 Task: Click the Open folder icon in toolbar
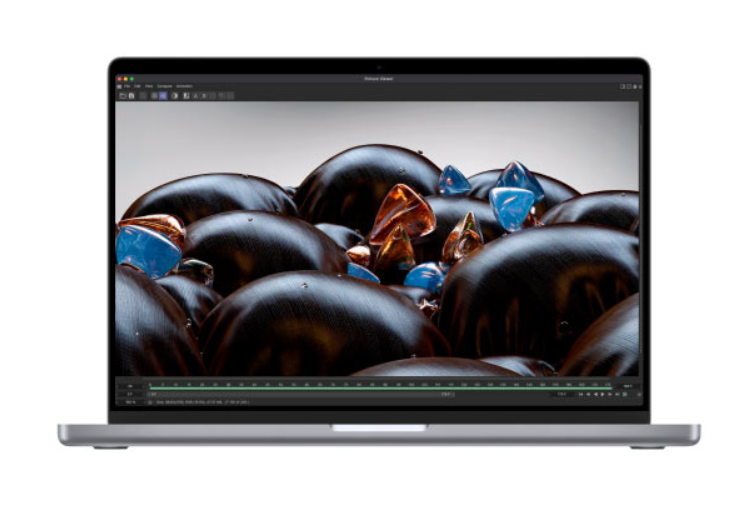tap(122, 95)
